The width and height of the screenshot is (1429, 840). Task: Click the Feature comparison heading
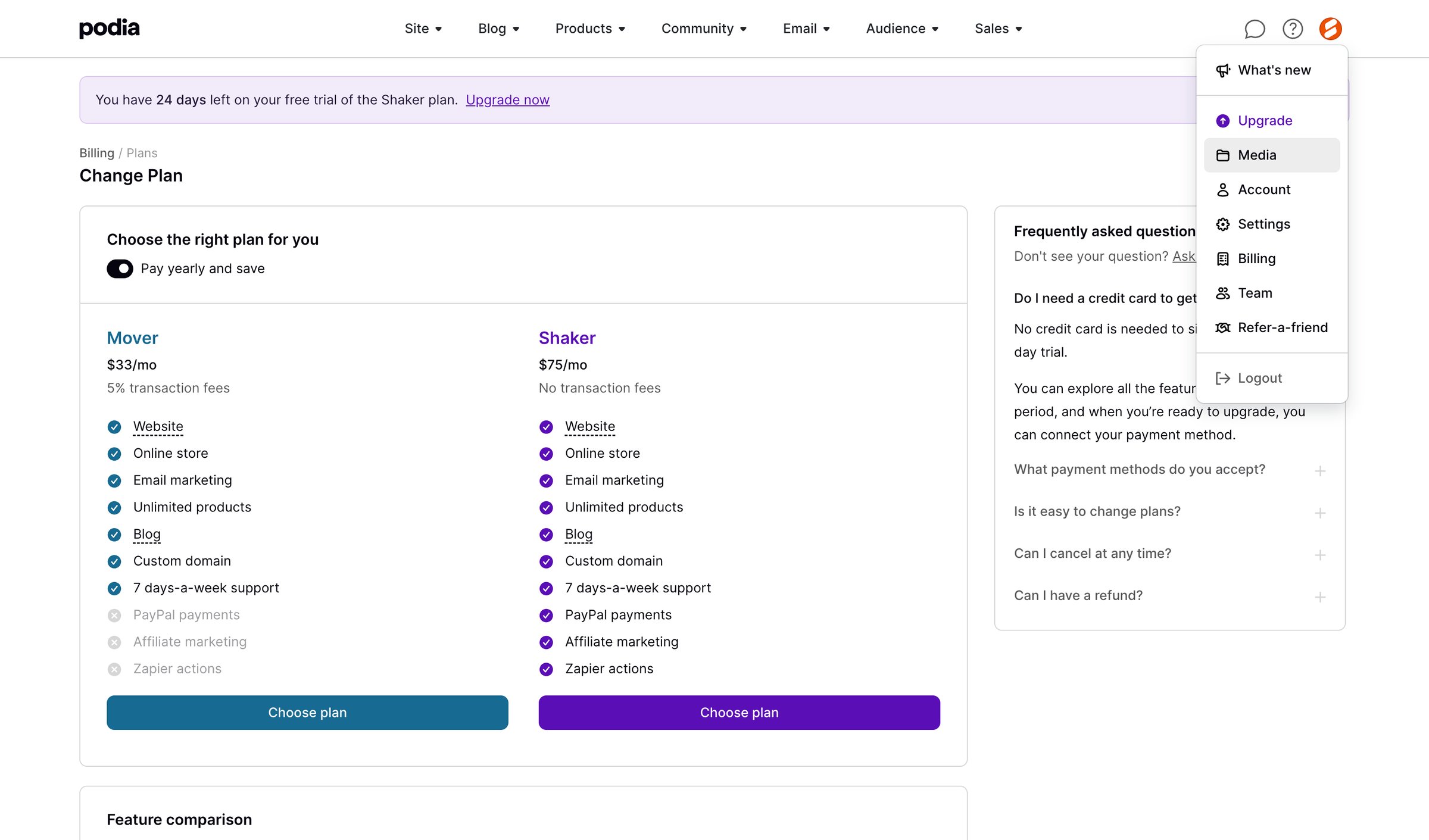179,820
